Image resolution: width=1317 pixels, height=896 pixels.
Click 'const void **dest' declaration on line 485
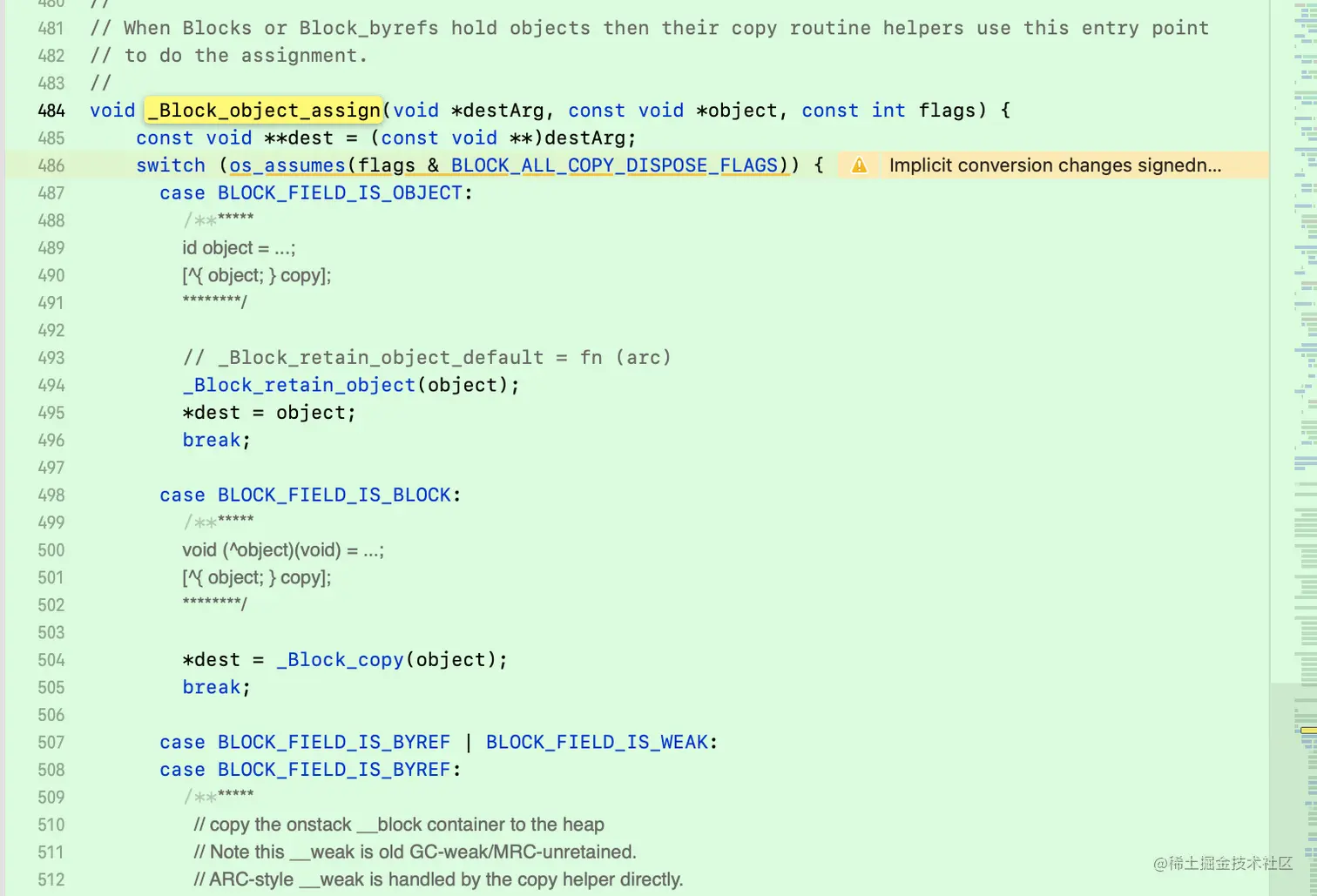[234, 138]
